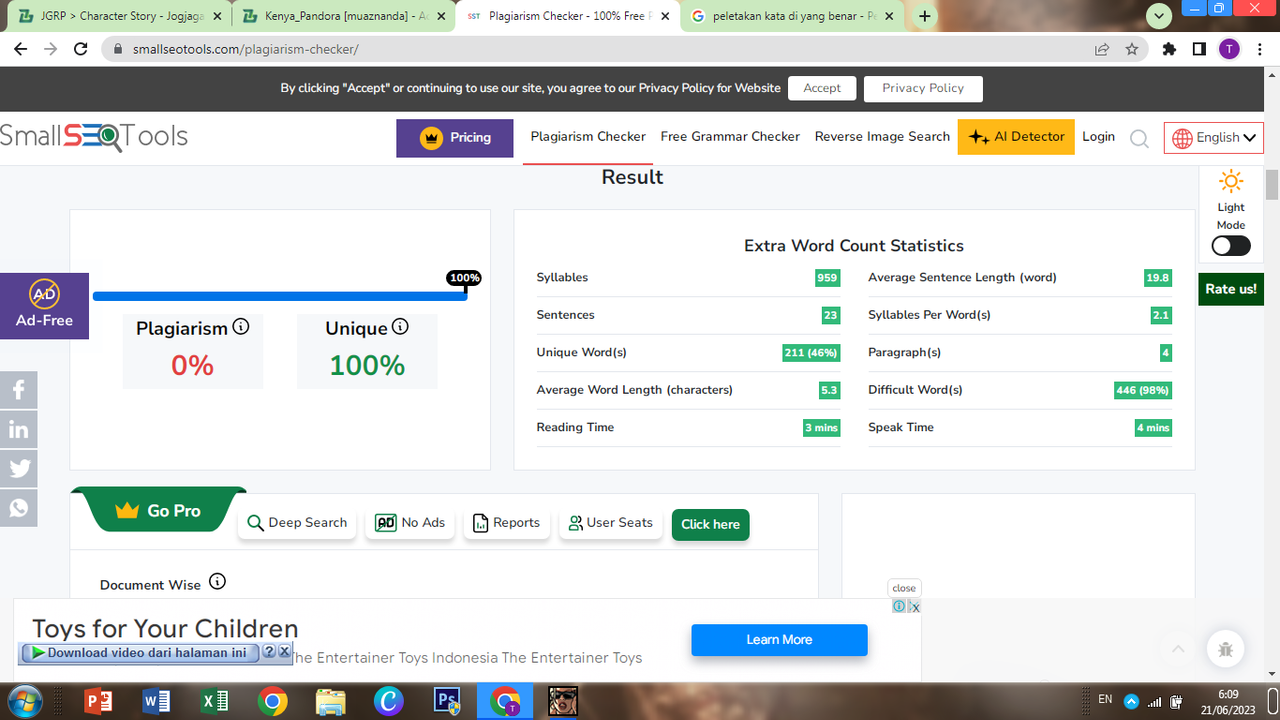This screenshot has height=720, width=1280.
Task: Open the Chrome side panel icon
Action: (x=1199, y=49)
